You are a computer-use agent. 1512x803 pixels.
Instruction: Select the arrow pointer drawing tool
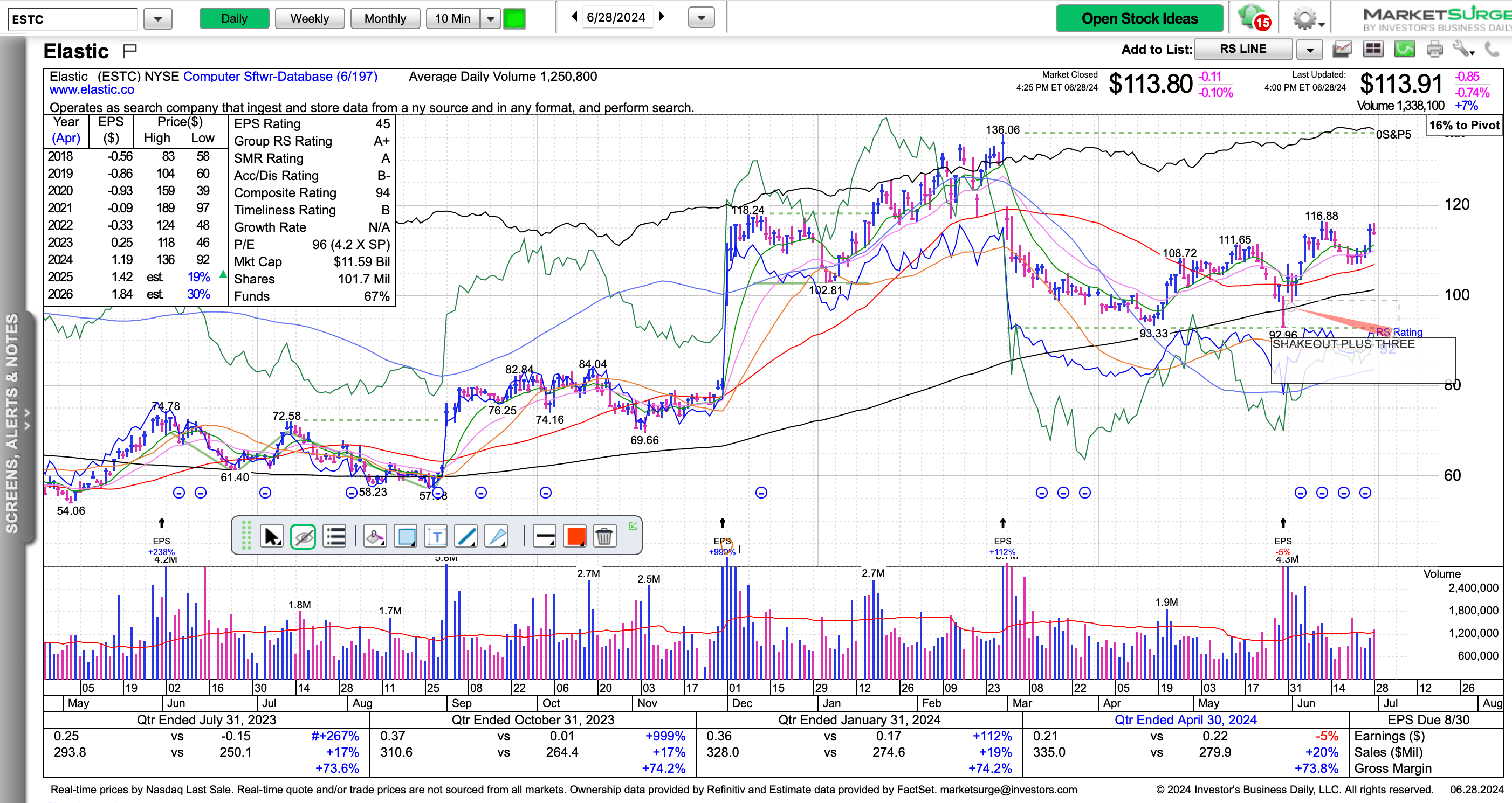pos(272,536)
